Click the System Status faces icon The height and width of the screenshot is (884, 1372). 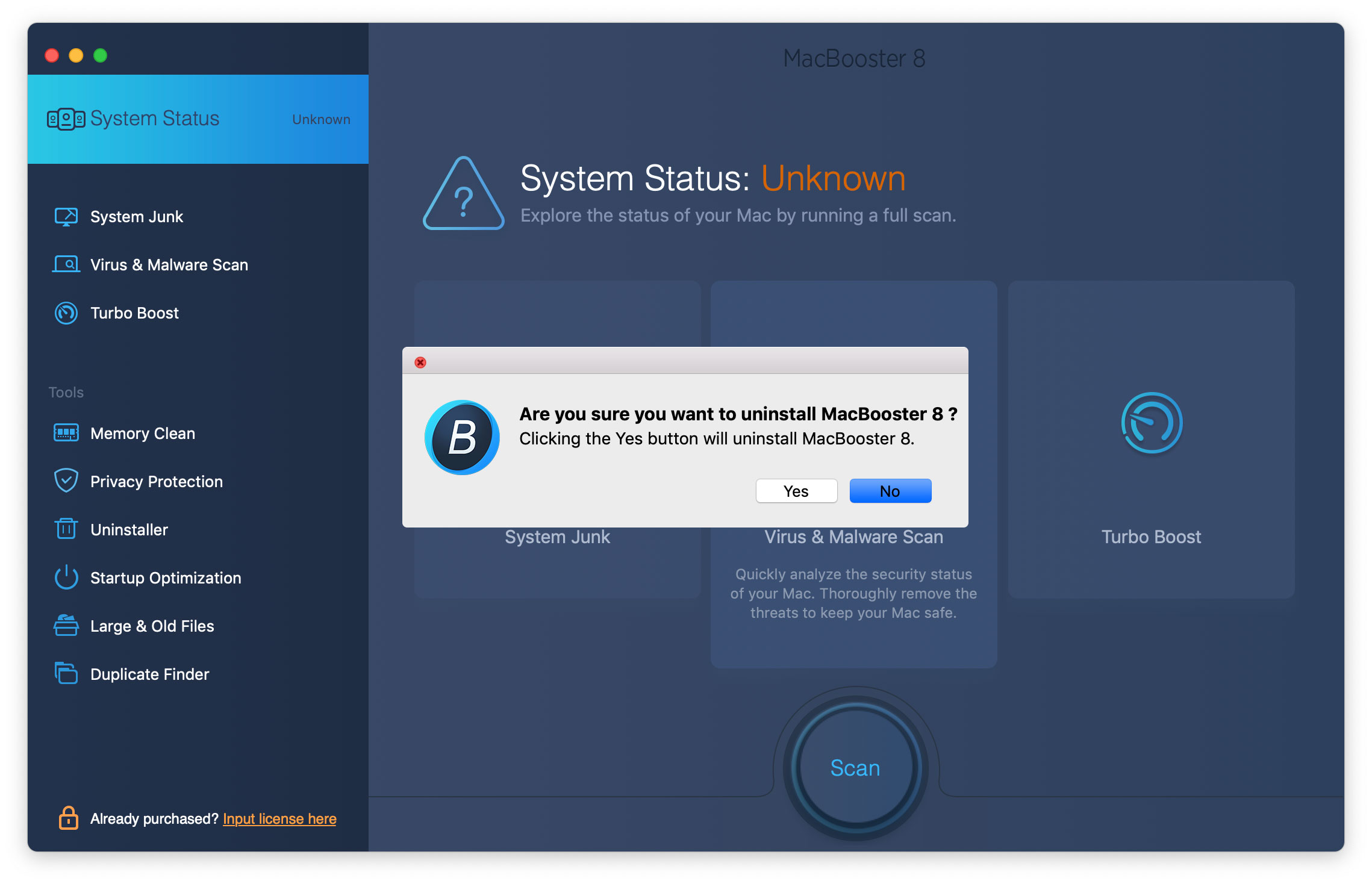[x=66, y=119]
